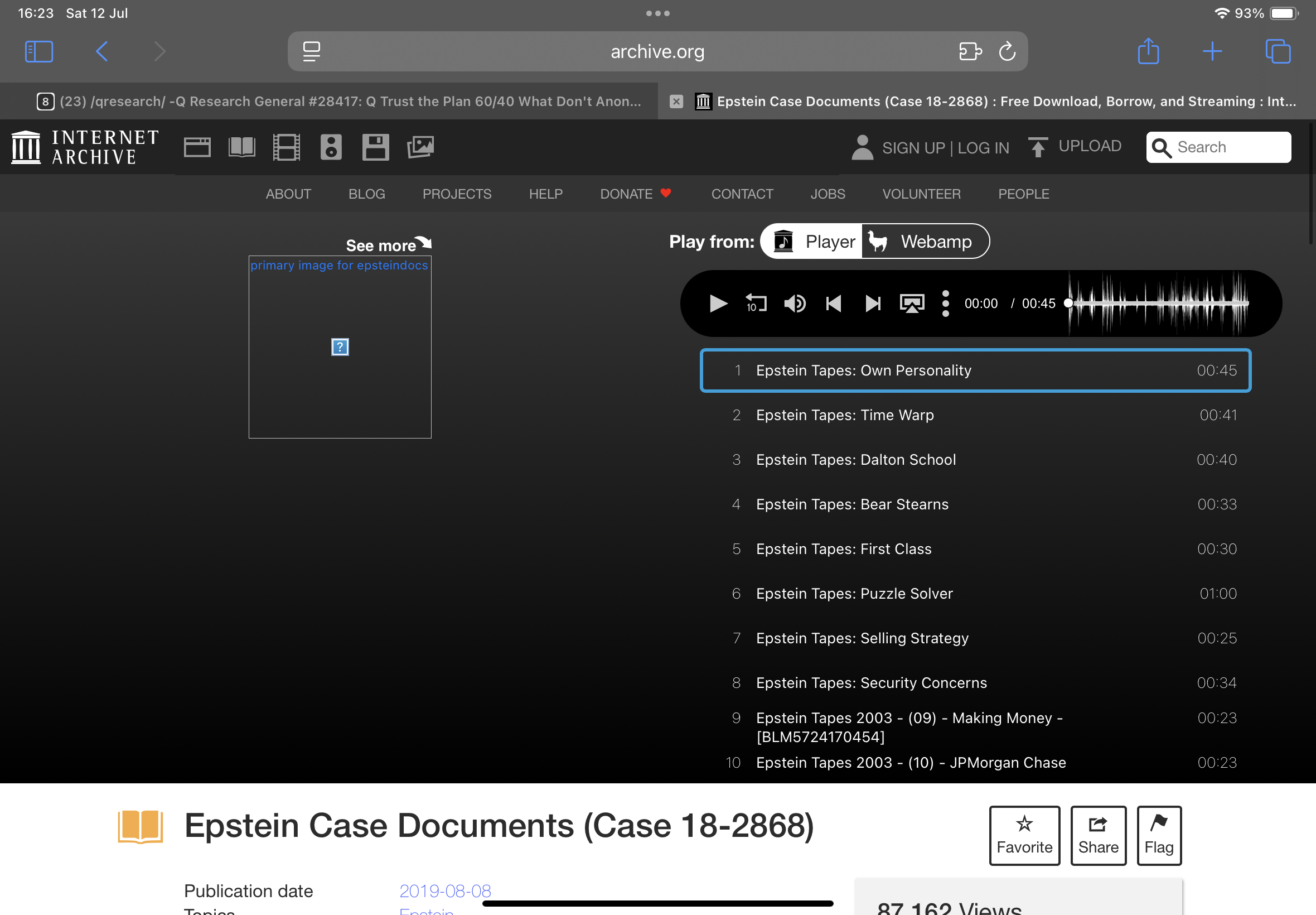Toggle the Safari sidebar
The image size is (1316, 915).
pos(39,51)
